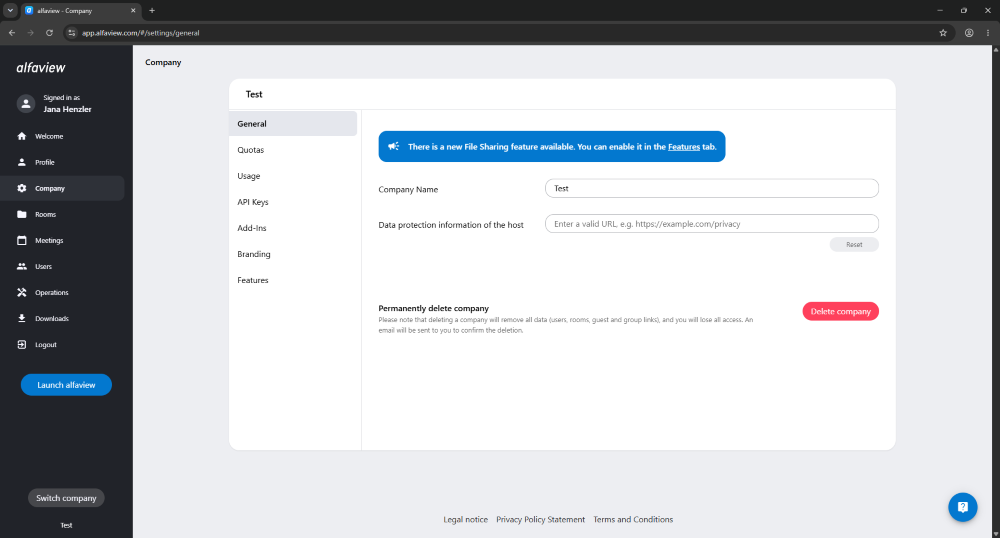Click the Test company title header
Image resolution: width=1000 pixels, height=538 pixels.
point(254,94)
